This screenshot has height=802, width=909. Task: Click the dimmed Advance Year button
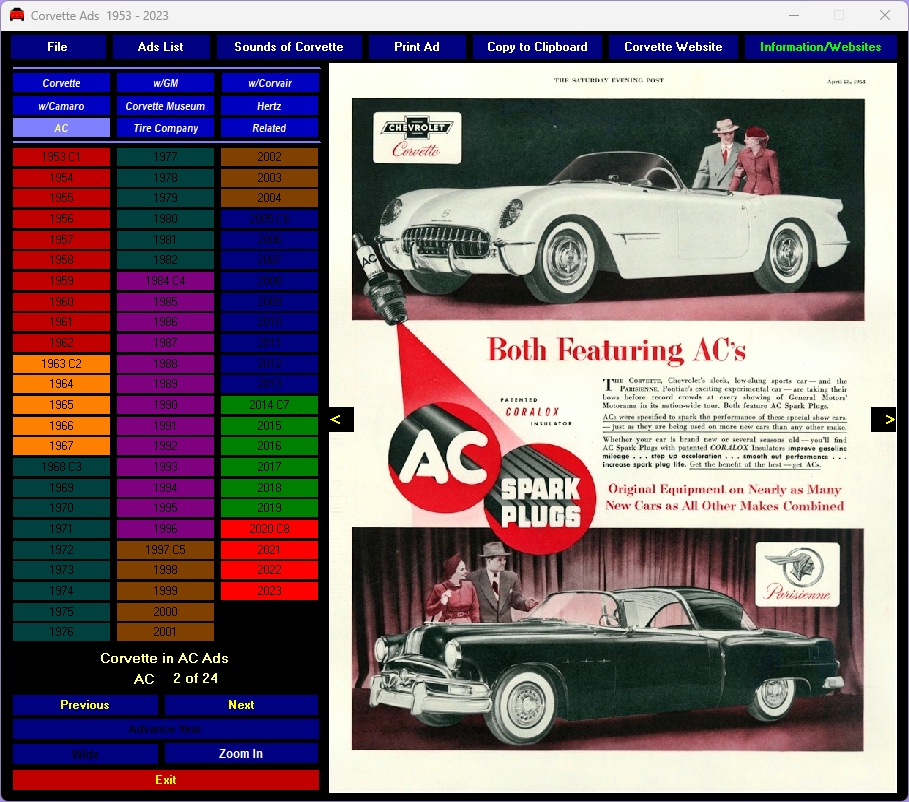166,730
